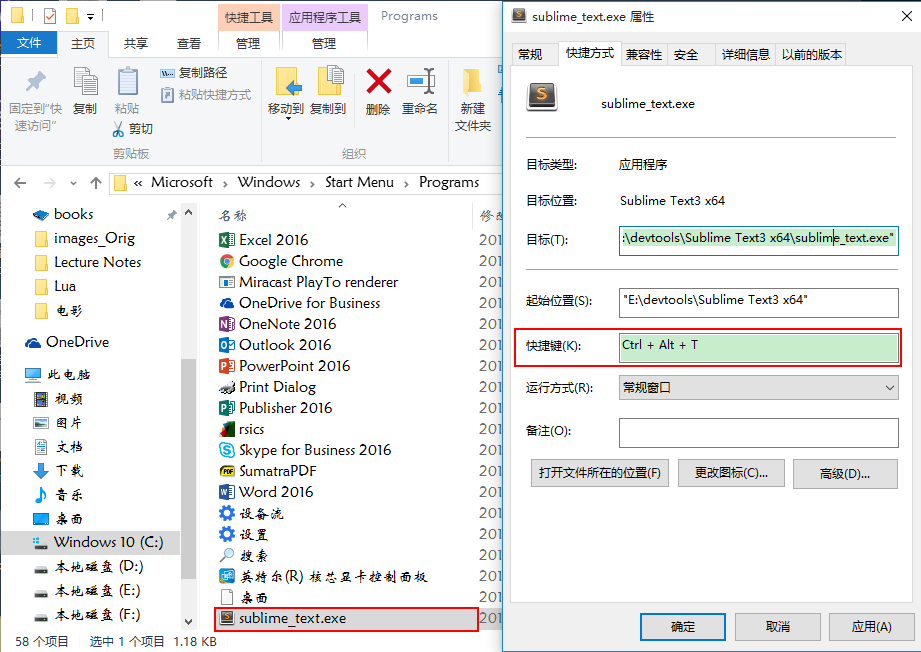Click the red X Delete icon
921x652 pixels.
click(378, 81)
